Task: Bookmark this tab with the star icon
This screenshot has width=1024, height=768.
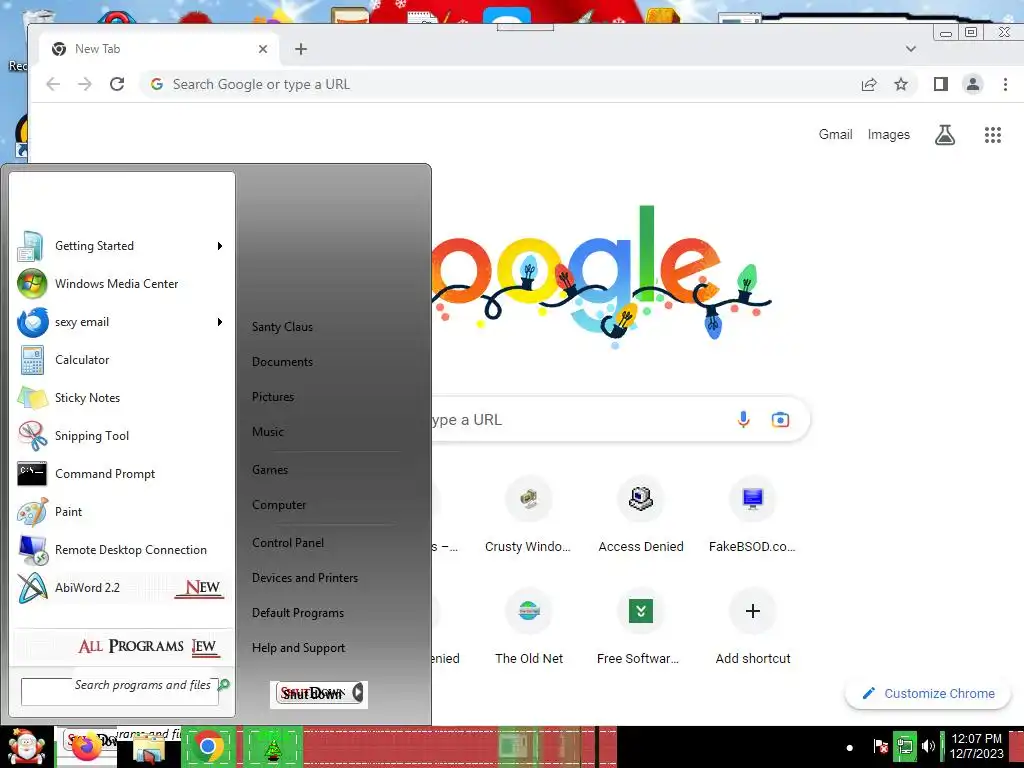Action: [x=901, y=84]
